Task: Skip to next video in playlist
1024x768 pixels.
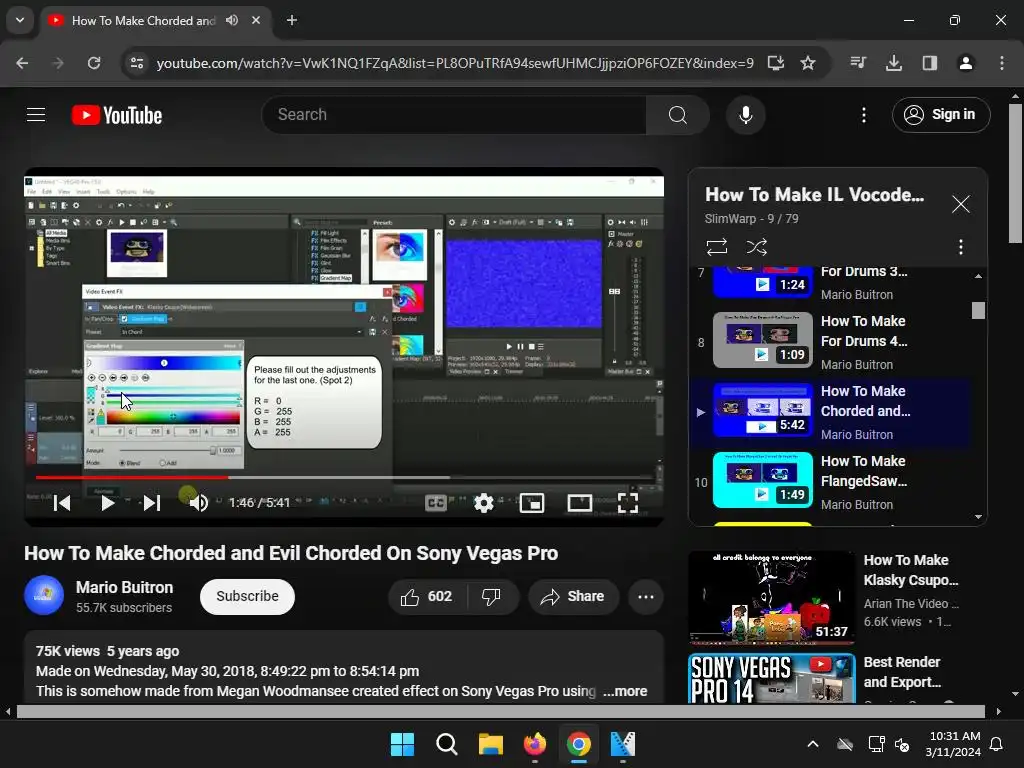Action: pyautogui.click(x=152, y=503)
